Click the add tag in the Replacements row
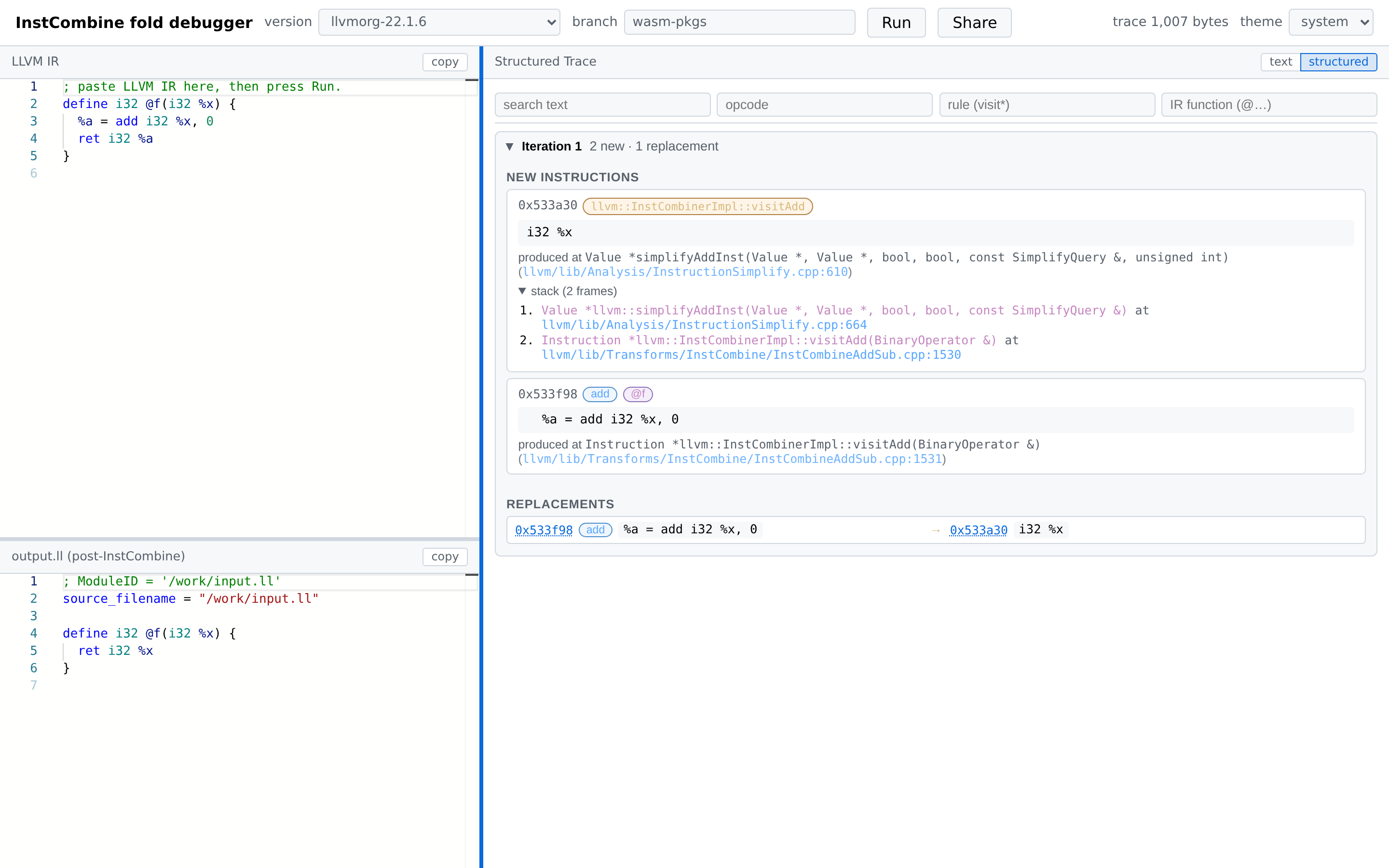This screenshot has width=1389, height=868. 595,530
